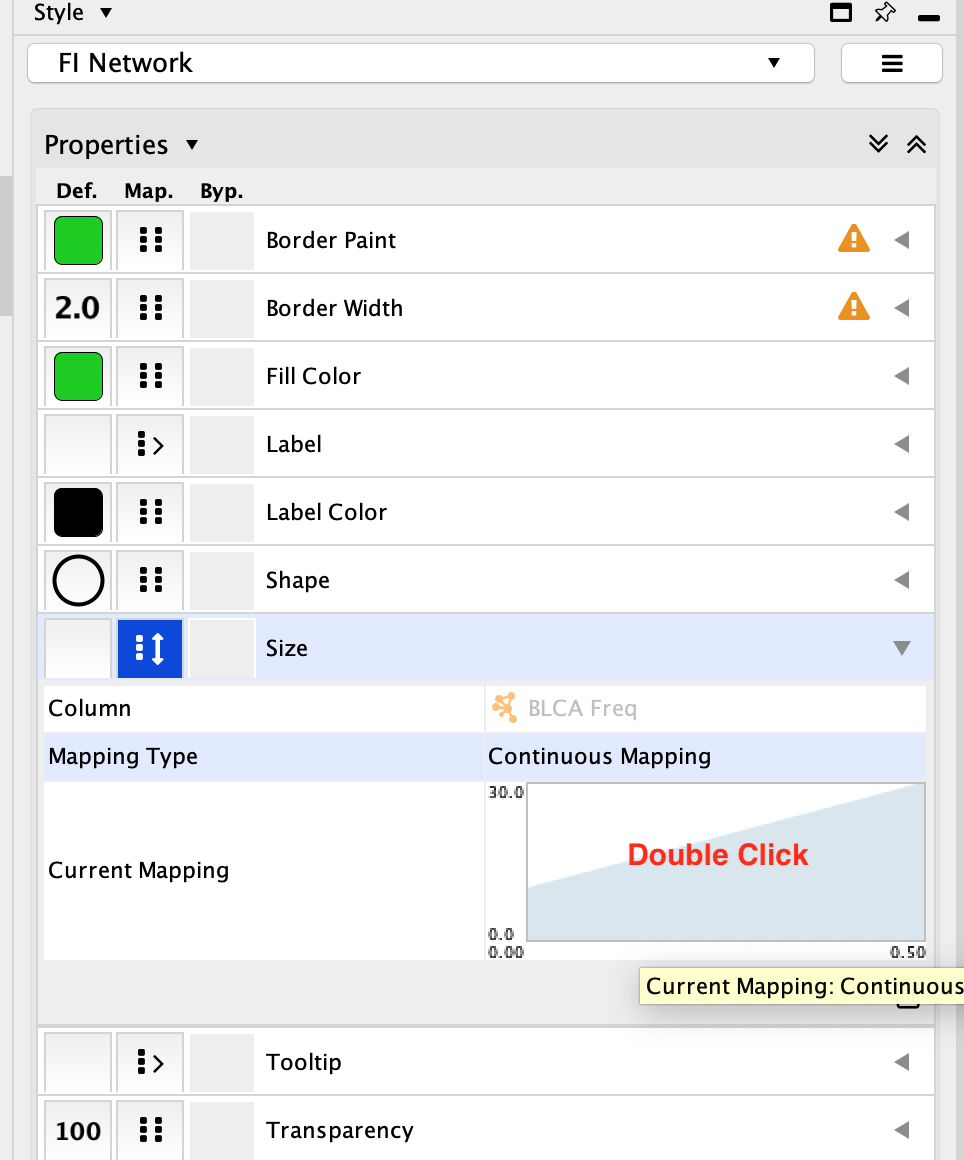Click the Border Paint green default swatch
This screenshot has height=1160, width=964.
[x=78, y=240]
